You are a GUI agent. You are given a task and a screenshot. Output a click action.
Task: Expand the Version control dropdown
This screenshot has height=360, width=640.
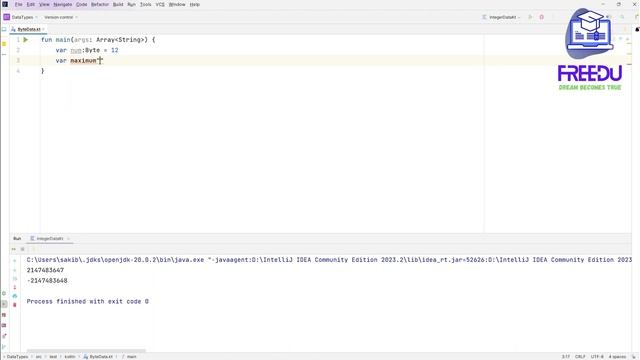point(61,17)
